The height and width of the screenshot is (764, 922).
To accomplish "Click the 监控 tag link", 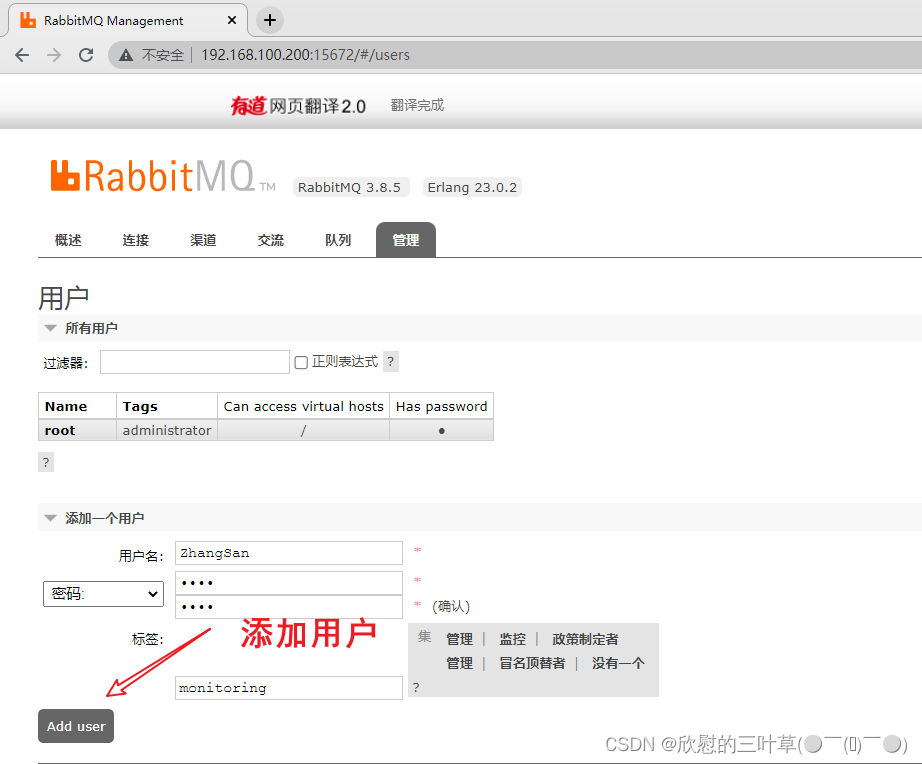I will click(x=512, y=639).
